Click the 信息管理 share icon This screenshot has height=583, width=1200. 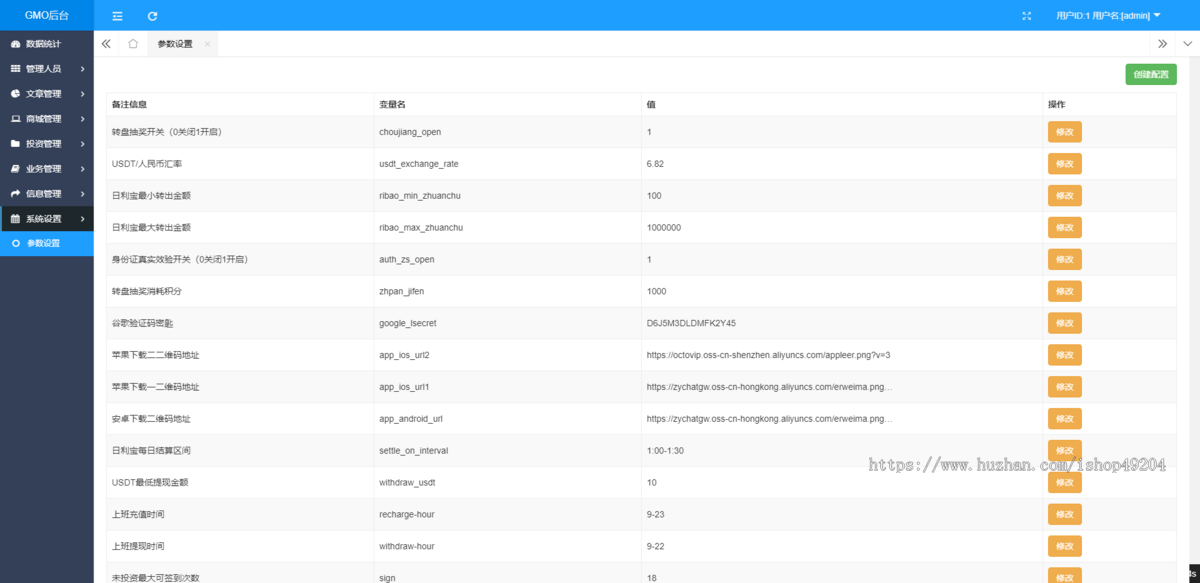pyautogui.click(x=15, y=194)
